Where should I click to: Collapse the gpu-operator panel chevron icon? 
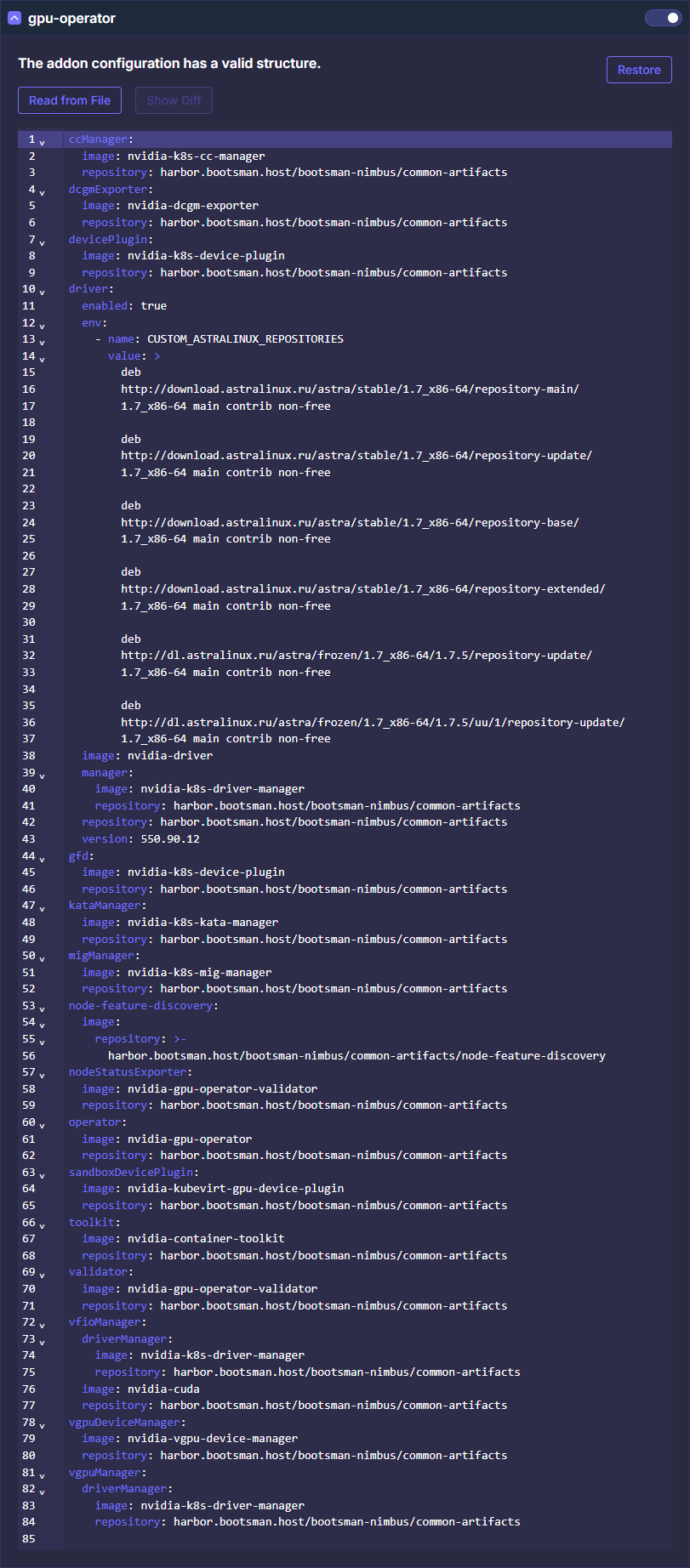coord(14,18)
